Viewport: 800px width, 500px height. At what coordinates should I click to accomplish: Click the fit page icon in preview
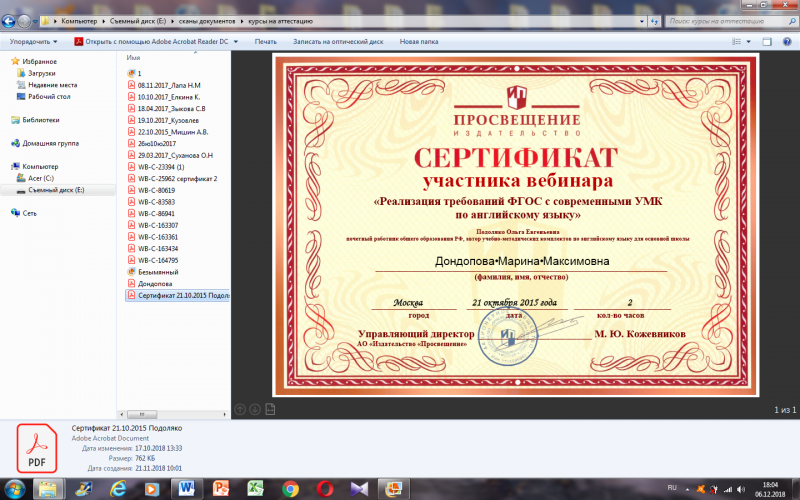(270, 409)
